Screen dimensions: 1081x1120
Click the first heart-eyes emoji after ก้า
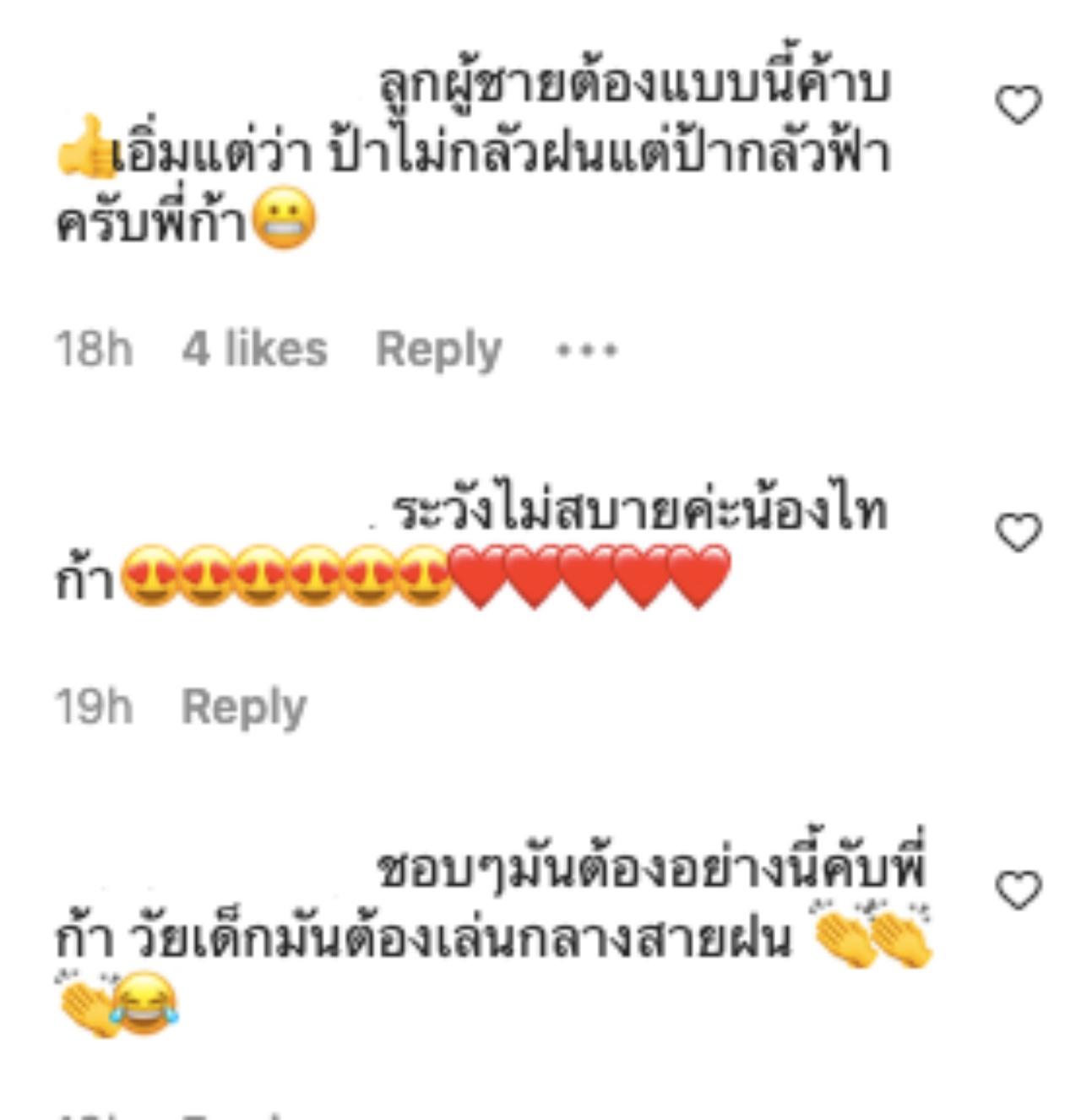point(149,576)
